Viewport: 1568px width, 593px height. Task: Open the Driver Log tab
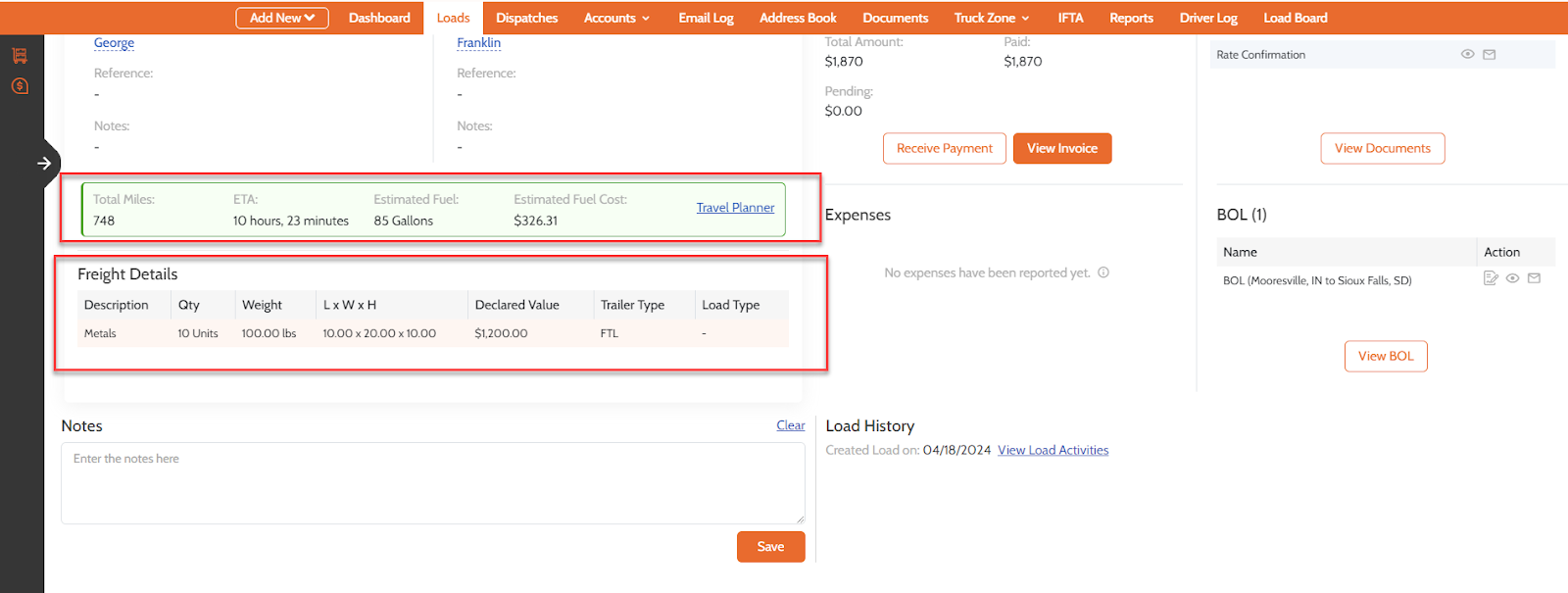coord(1208,18)
